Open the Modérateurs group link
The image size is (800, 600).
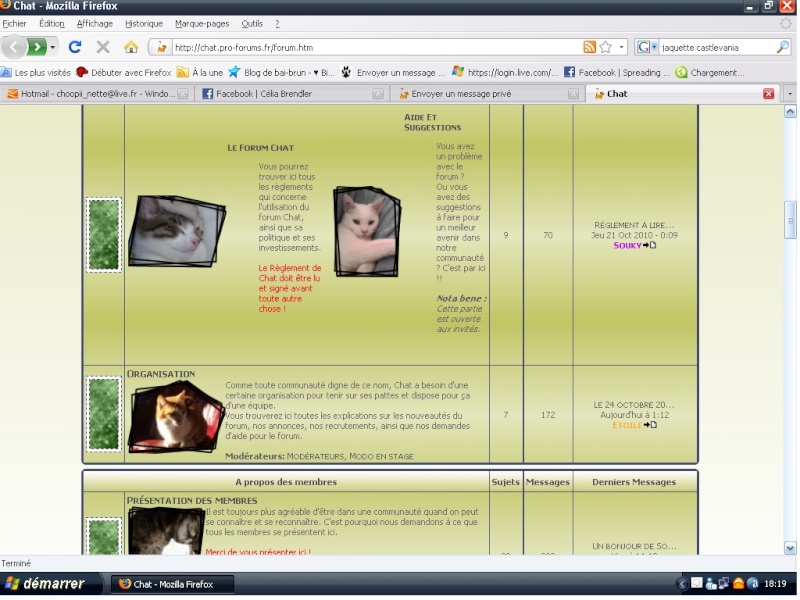click(316, 457)
